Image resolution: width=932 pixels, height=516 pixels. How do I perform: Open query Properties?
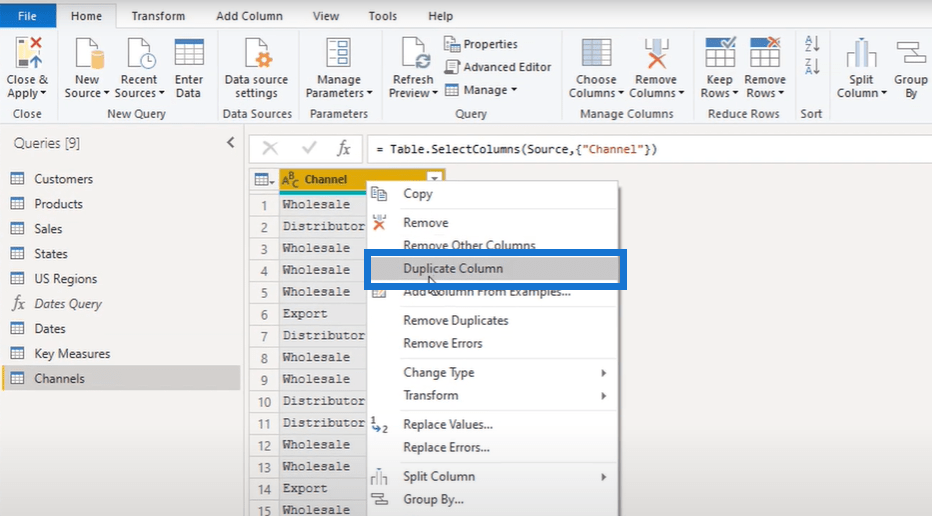click(x=481, y=44)
